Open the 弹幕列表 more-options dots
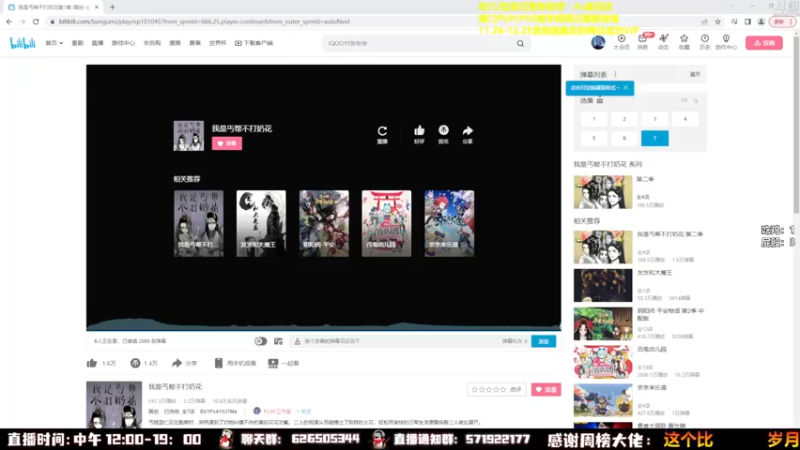The height and width of the screenshot is (450, 800). 615,74
